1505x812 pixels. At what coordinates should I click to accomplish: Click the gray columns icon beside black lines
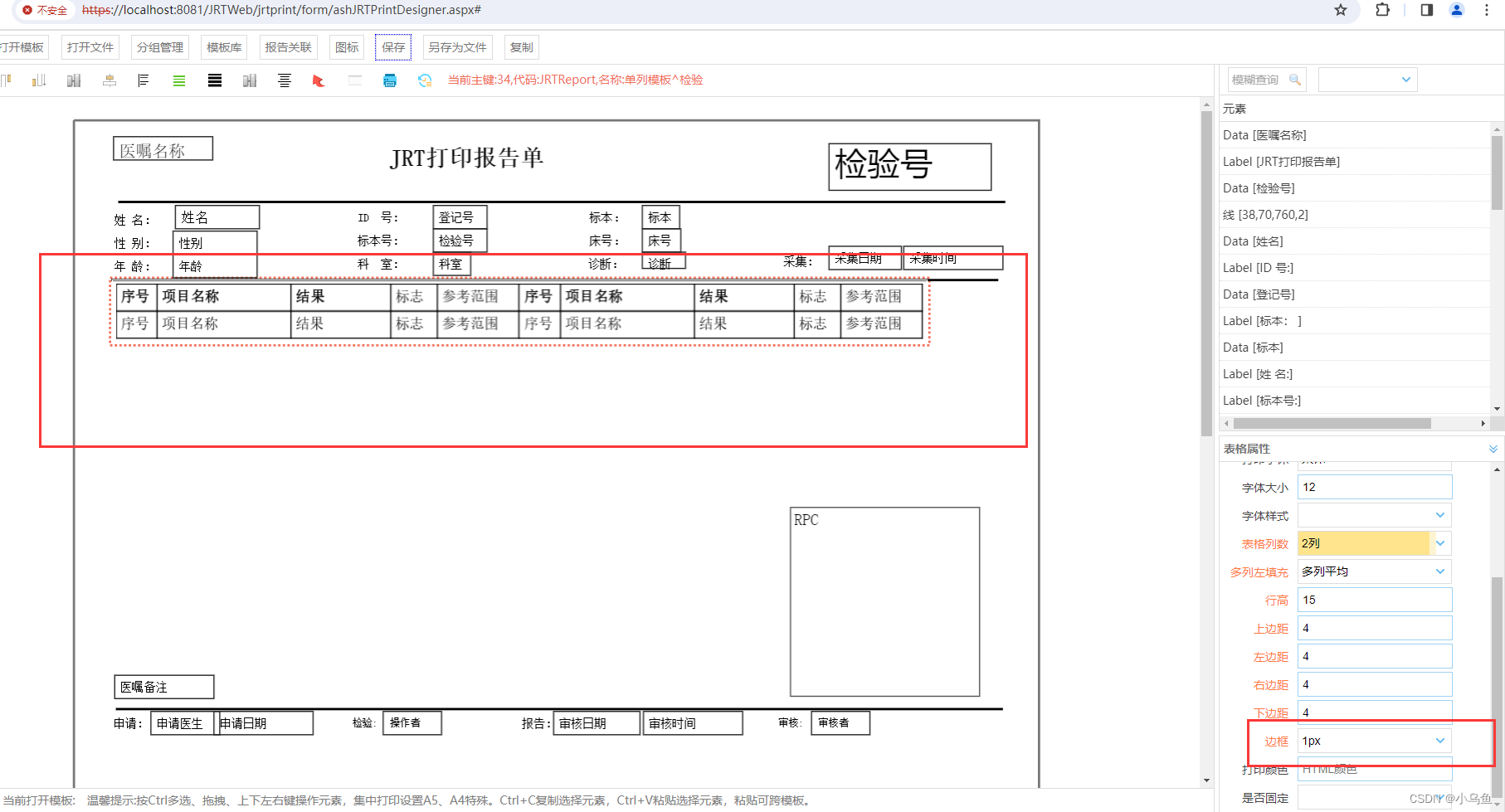pyautogui.click(x=250, y=80)
